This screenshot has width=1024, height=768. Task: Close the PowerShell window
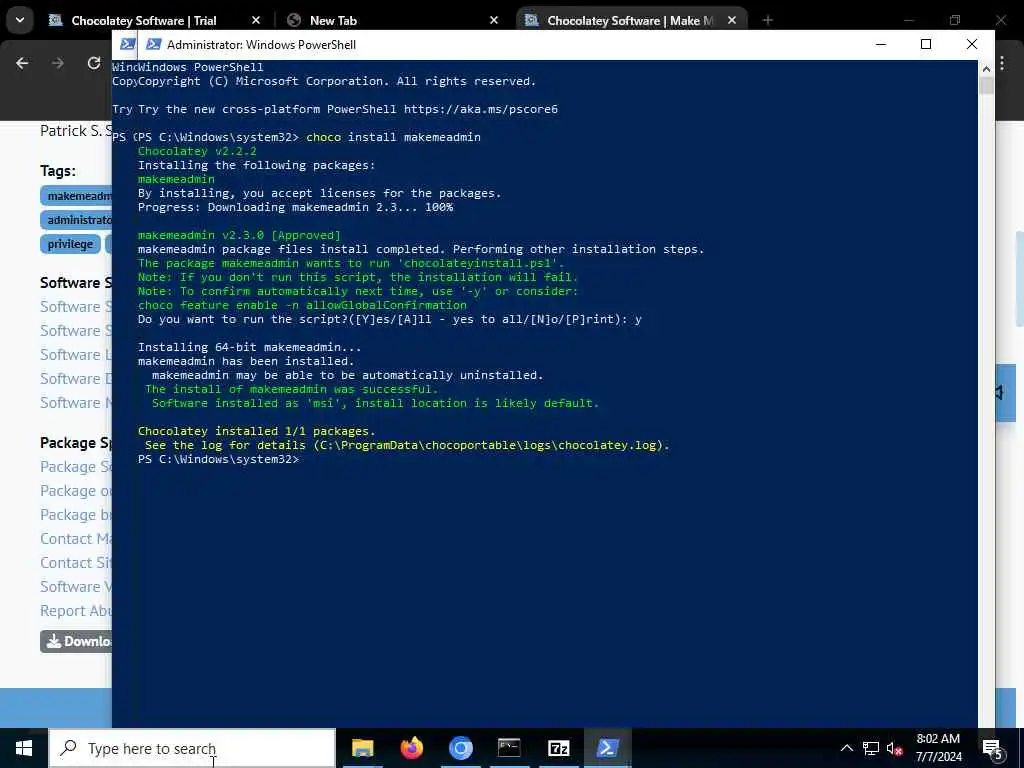coord(972,44)
